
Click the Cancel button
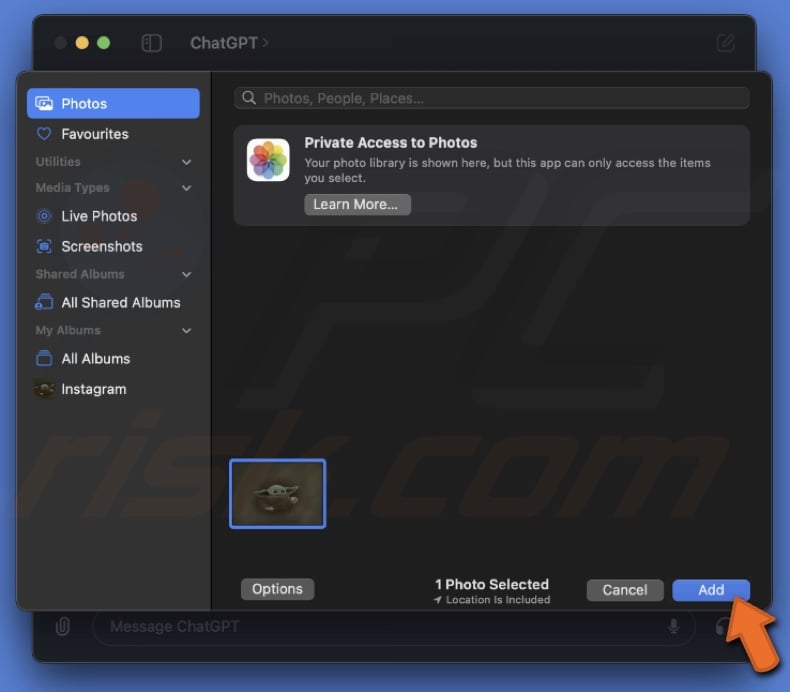625,590
